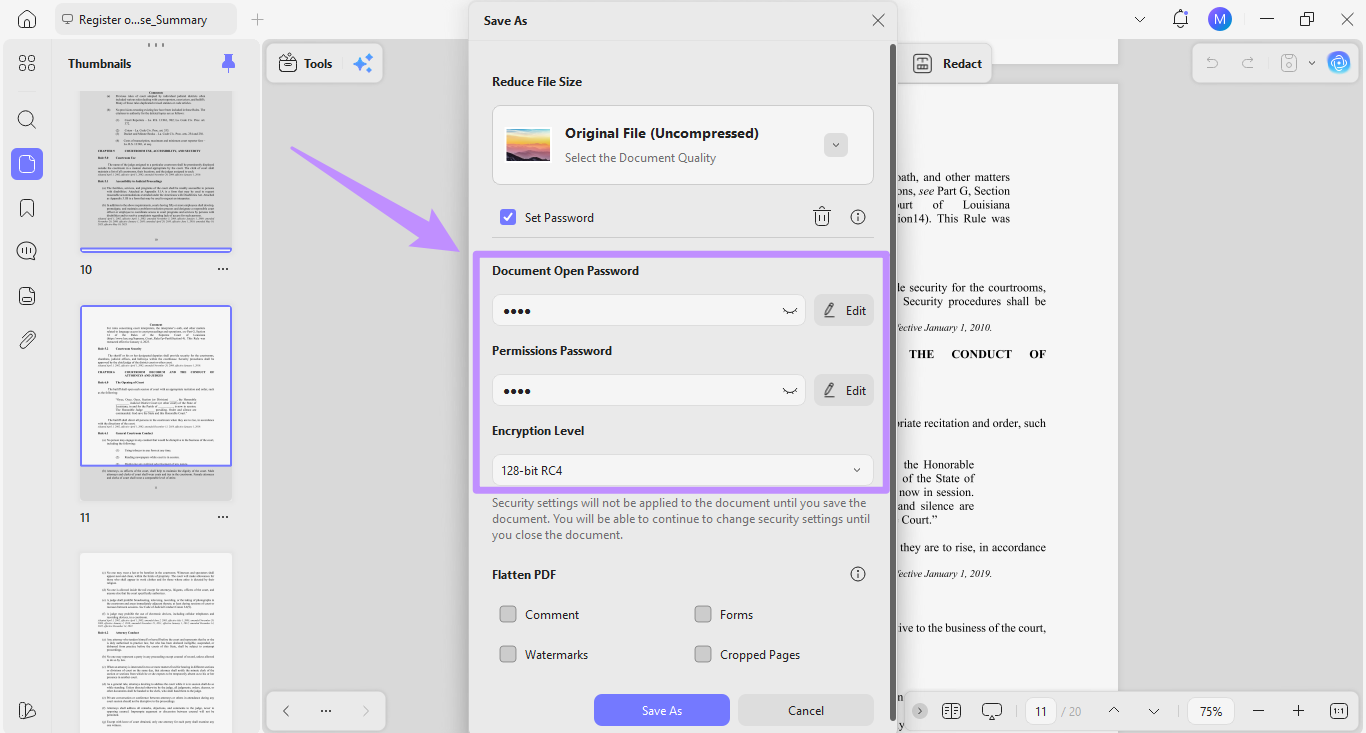Show info about Flatten PDF

tap(858, 574)
